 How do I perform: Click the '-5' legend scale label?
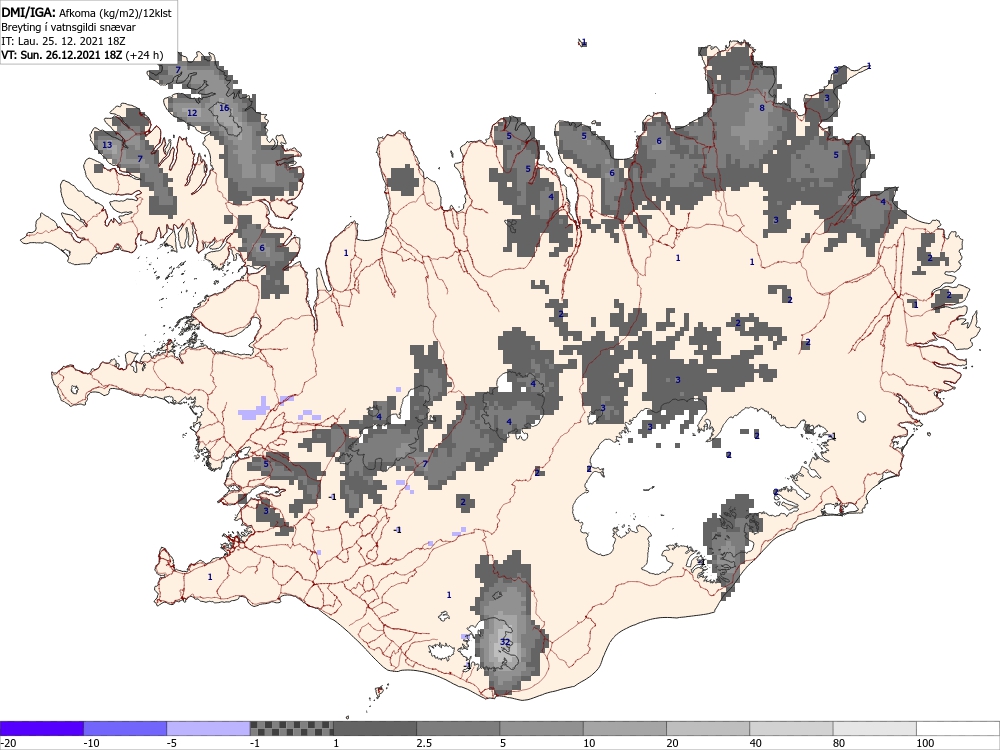point(172,743)
